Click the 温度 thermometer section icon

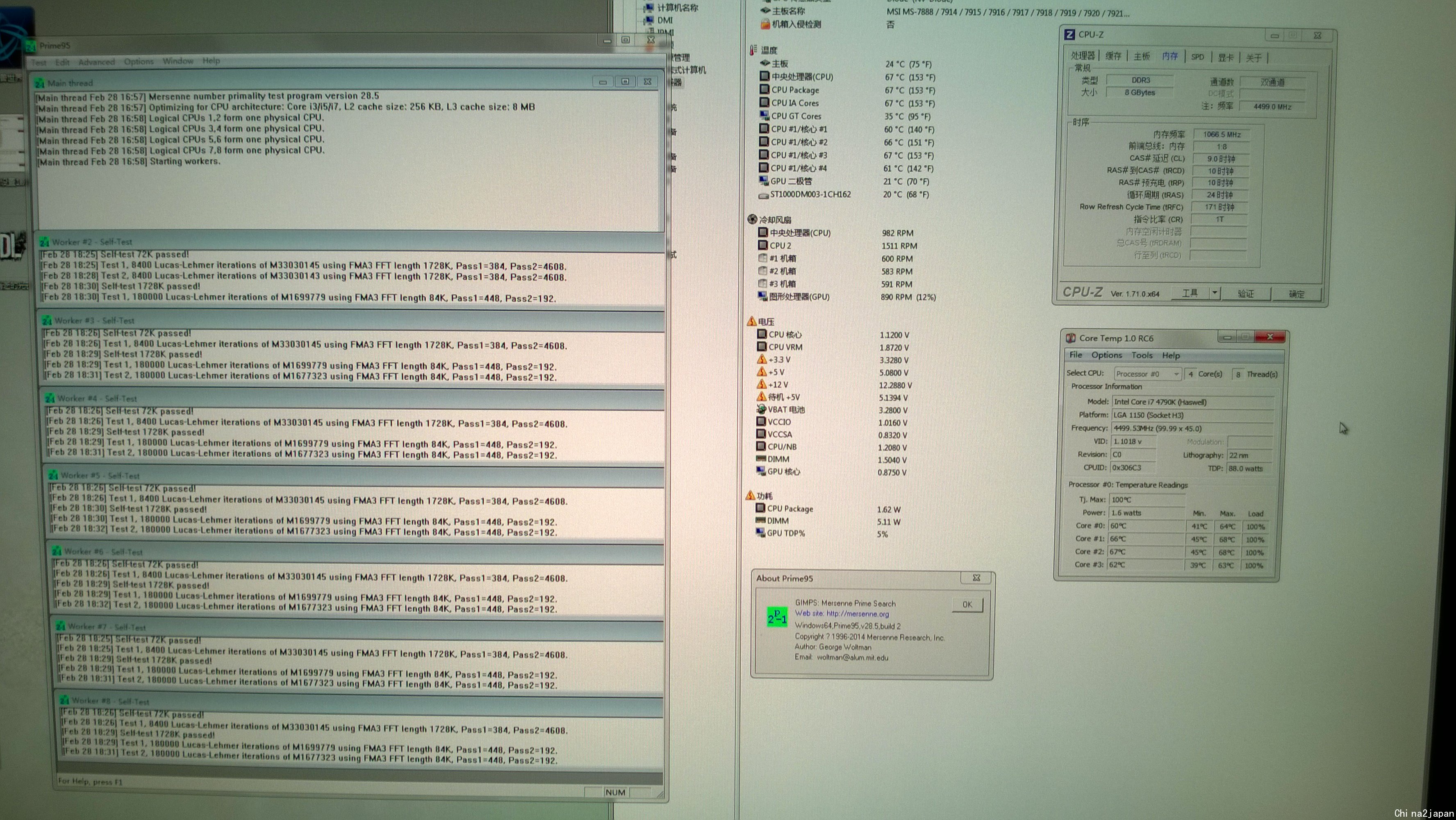(753, 50)
